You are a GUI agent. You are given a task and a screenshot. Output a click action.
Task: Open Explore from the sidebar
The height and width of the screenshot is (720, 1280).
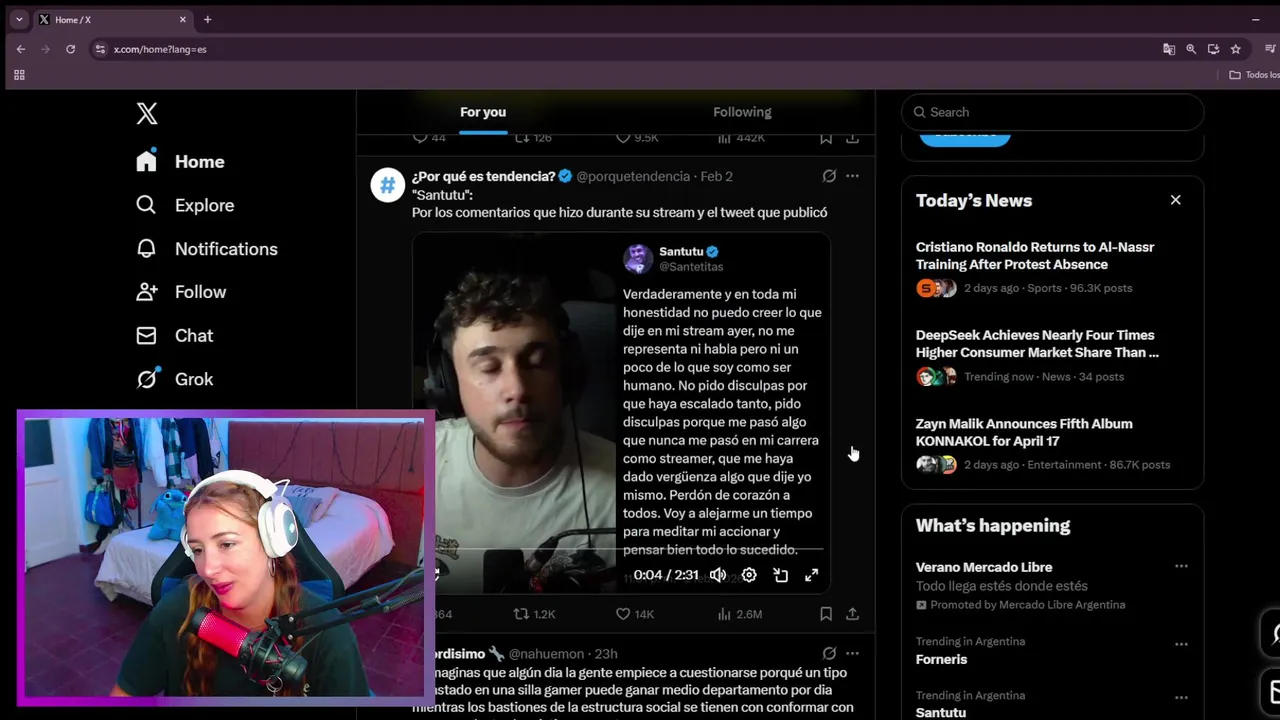tap(185, 205)
